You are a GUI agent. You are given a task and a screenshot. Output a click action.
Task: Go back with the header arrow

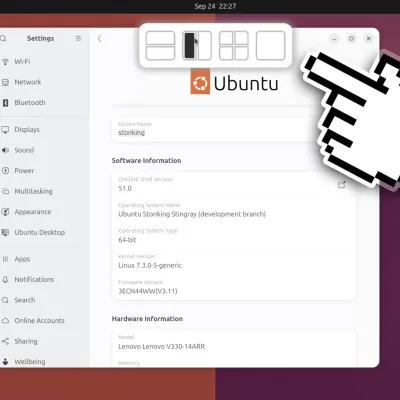coord(99,39)
